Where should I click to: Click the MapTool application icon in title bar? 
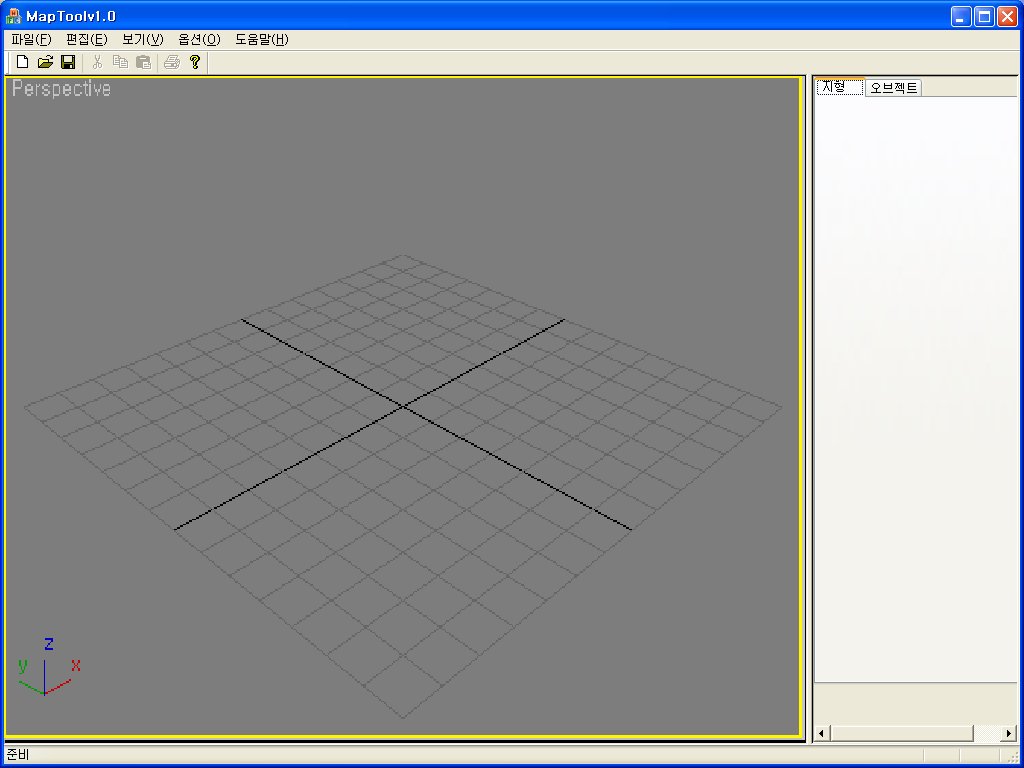[13, 16]
